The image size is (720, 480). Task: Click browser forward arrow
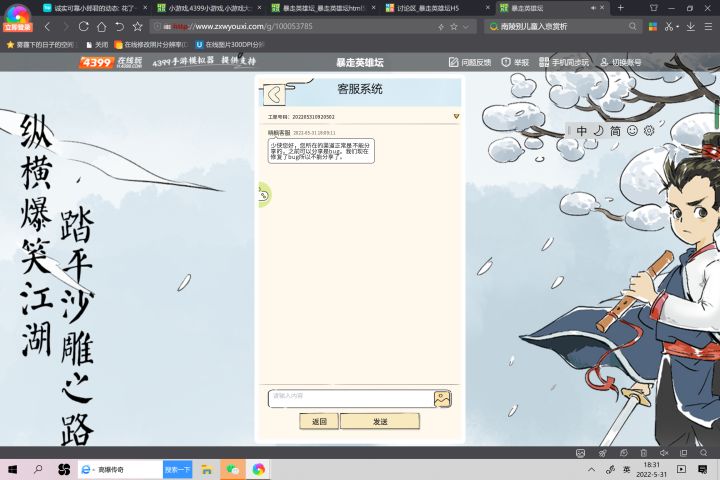pyautogui.click(x=66, y=27)
